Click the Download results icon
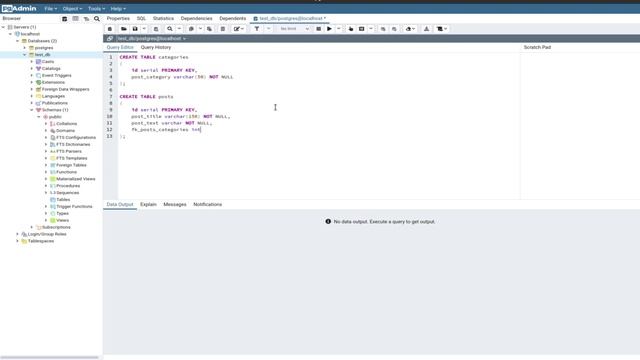This screenshot has width=640, height=360. (427, 29)
